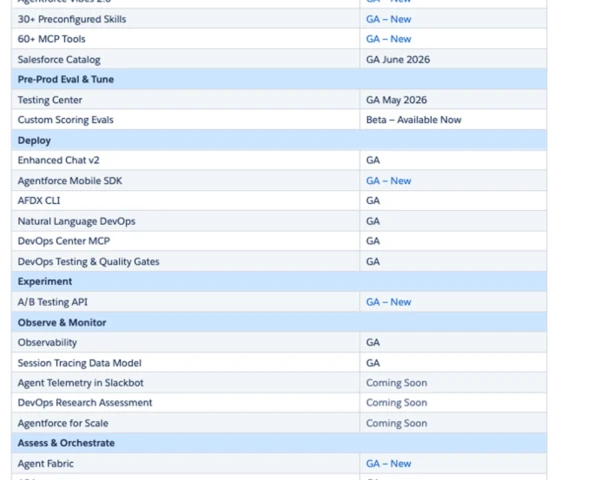Select the 'DevOps Center MCP' cell

pyautogui.click(x=186, y=241)
